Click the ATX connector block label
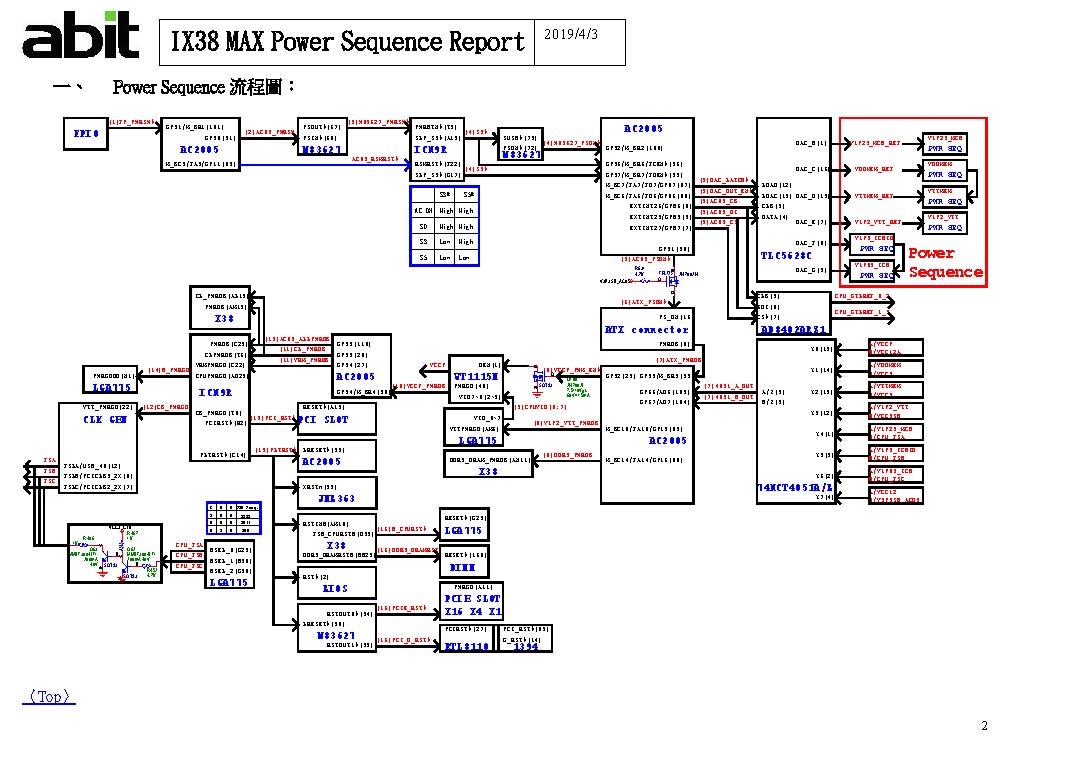Screen dimensions: 1065x761 [x=647, y=330]
